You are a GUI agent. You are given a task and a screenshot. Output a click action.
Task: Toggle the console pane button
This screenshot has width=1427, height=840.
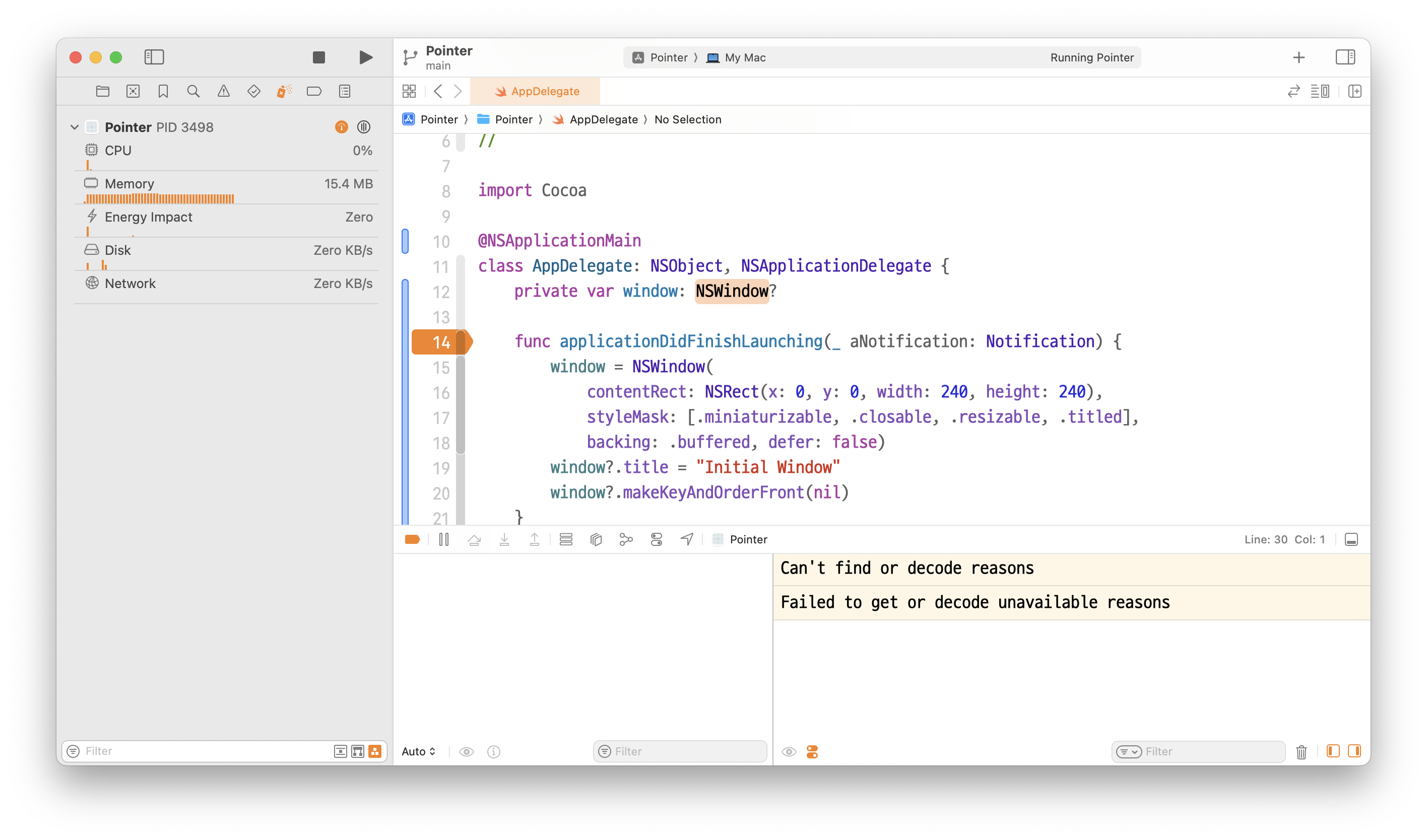pos(1354,751)
